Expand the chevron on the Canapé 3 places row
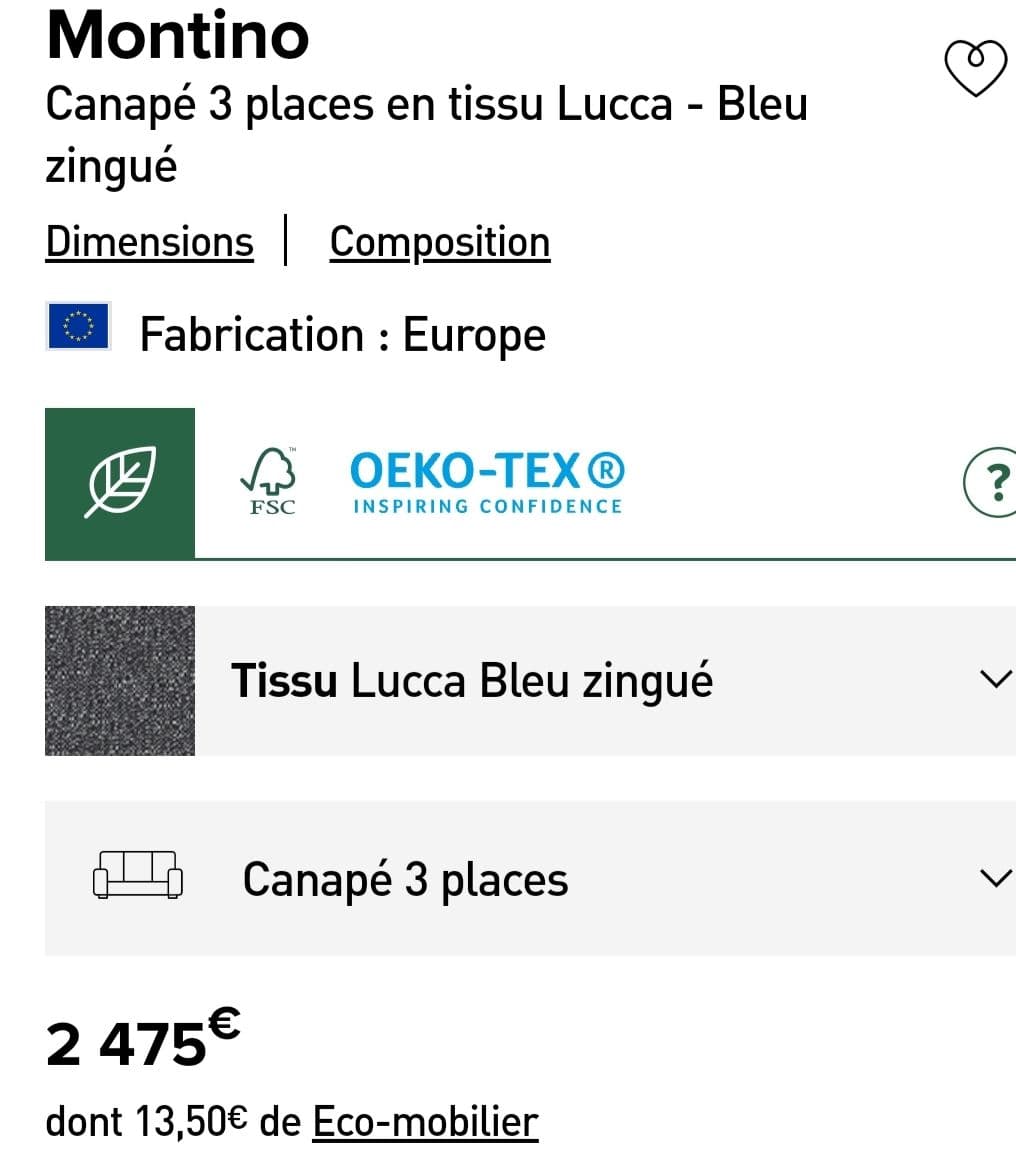Screen dimensions: 1016x1170 click(x=994, y=878)
